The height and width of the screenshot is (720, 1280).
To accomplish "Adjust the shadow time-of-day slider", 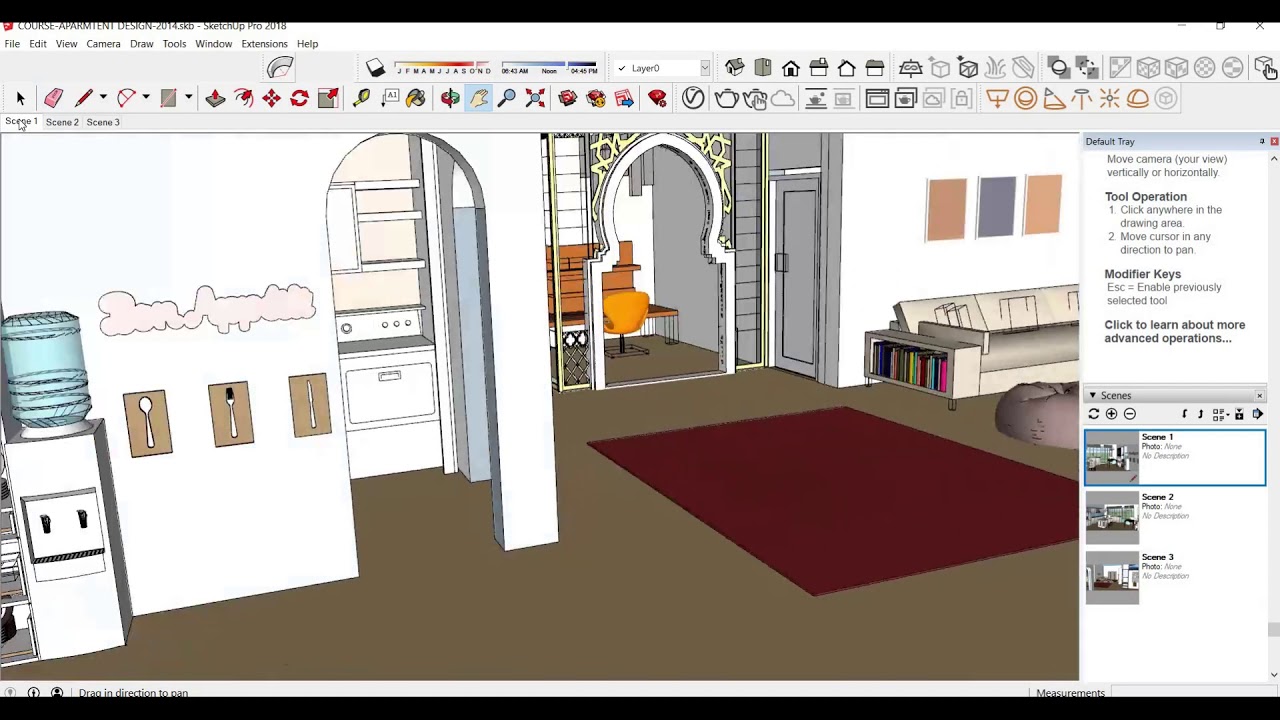I will (549, 68).
